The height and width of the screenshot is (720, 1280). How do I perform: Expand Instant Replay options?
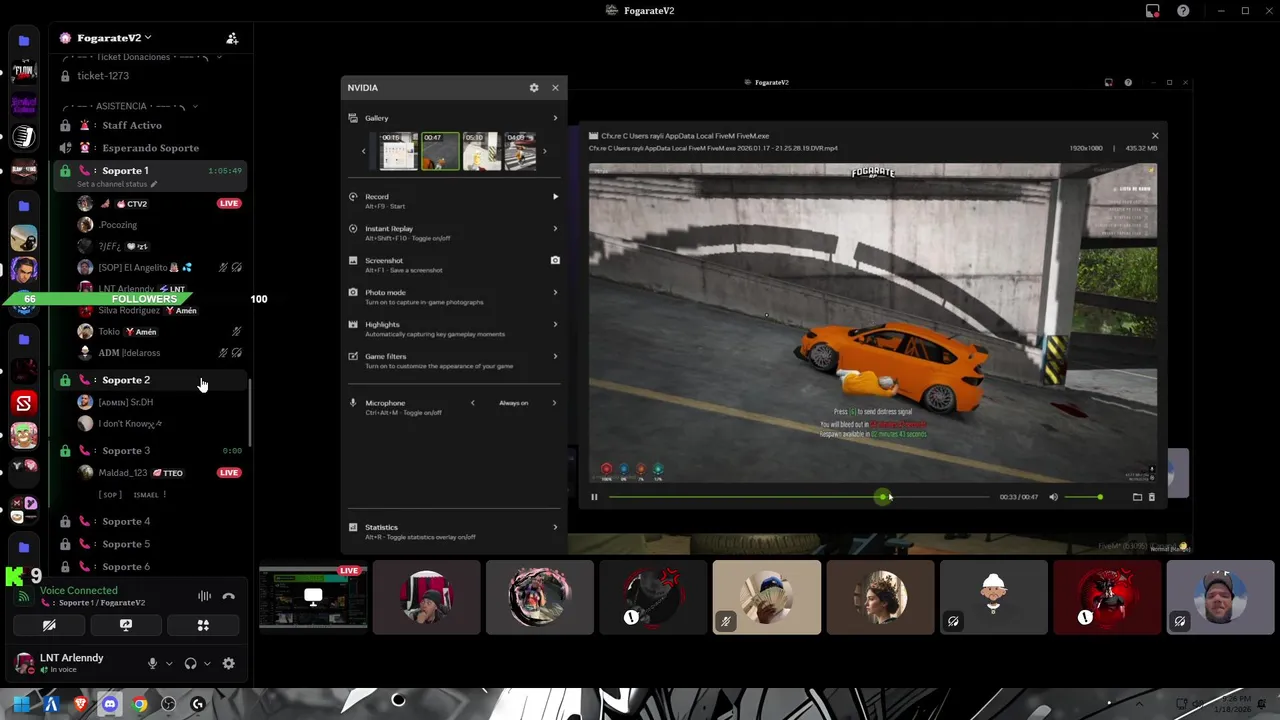tap(555, 229)
